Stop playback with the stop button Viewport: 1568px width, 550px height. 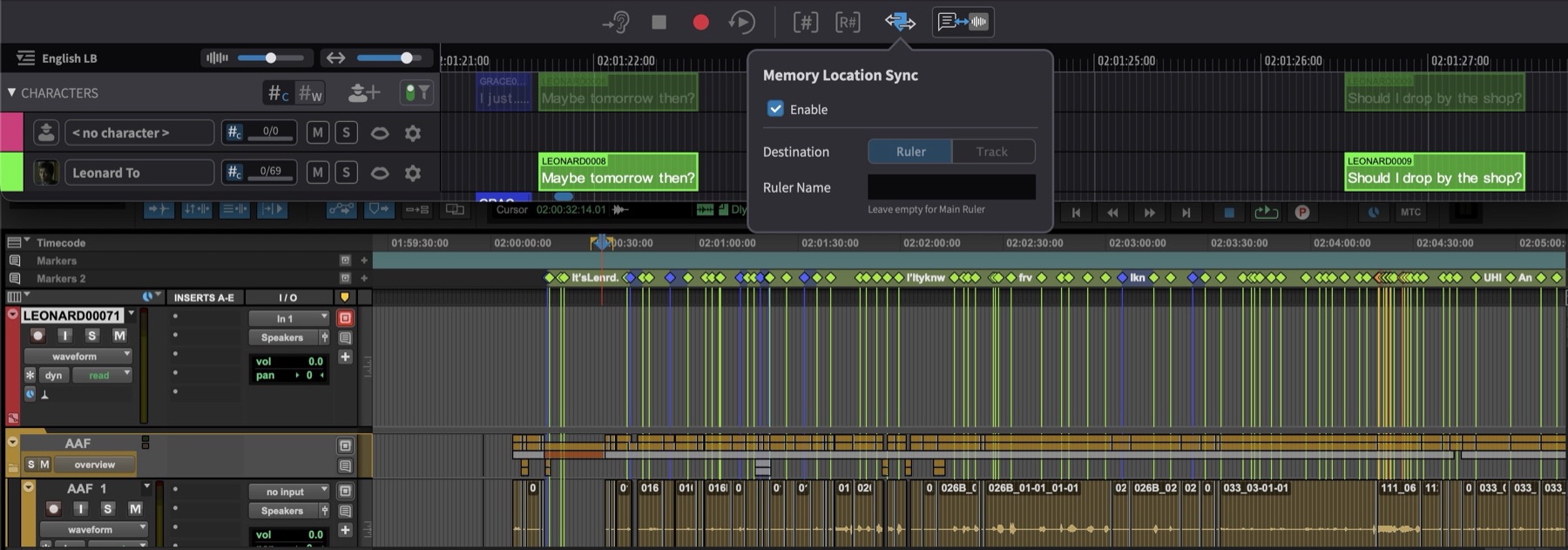pyautogui.click(x=659, y=22)
